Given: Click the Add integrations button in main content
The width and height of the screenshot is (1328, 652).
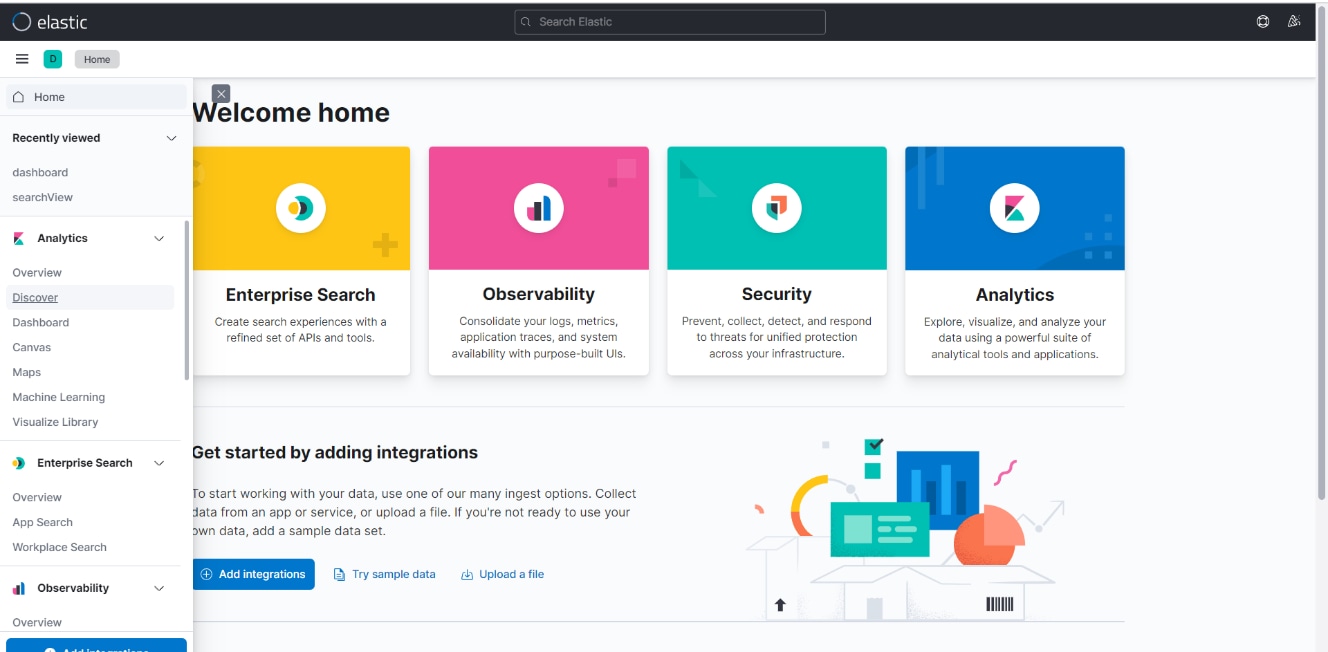Looking at the screenshot, I should 254,574.
